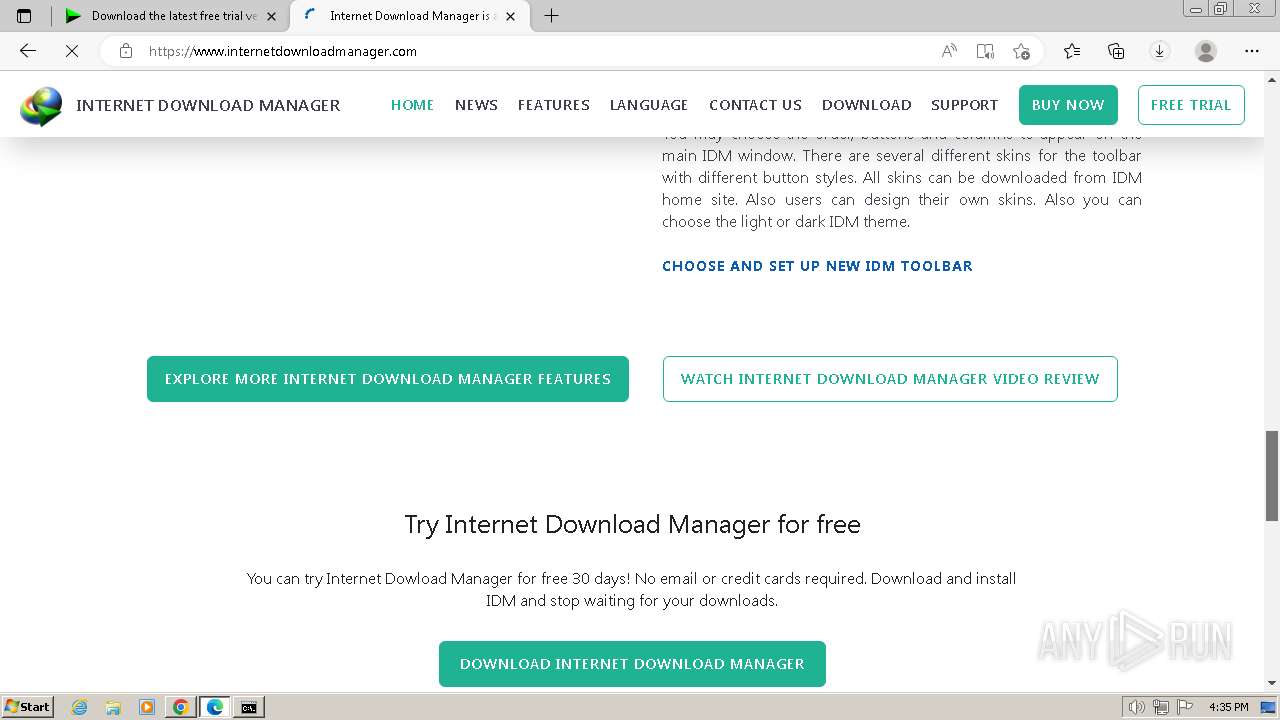Open File Explorer folder in taskbar
The image size is (1280, 720).
[x=113, y=707]
